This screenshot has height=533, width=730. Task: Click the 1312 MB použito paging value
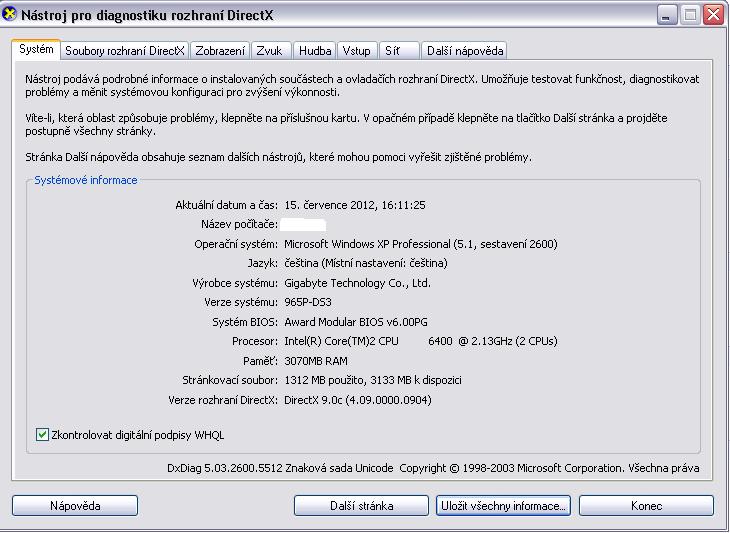point(372,380)
